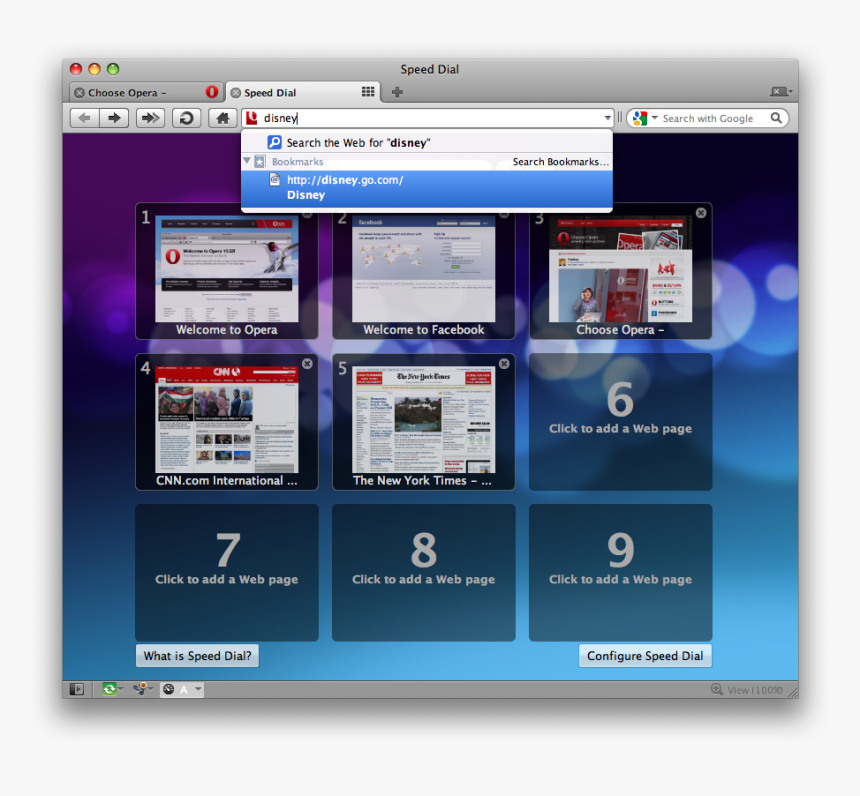Click the Search Bookmarks... link
Viewport: 860px width, 796px height.
(x=561, y=162)
